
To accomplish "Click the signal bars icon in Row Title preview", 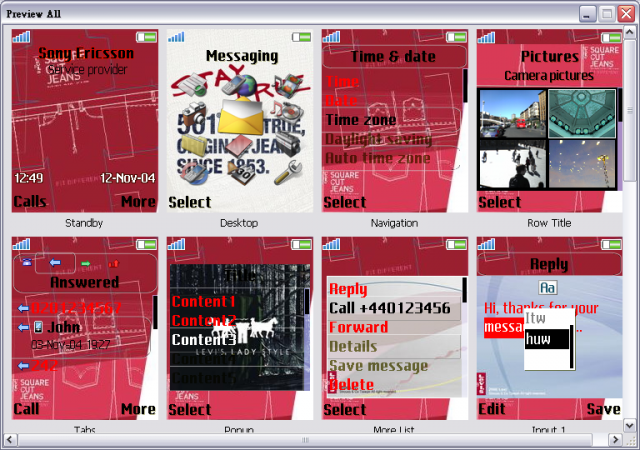I will [x=487, y=37].
